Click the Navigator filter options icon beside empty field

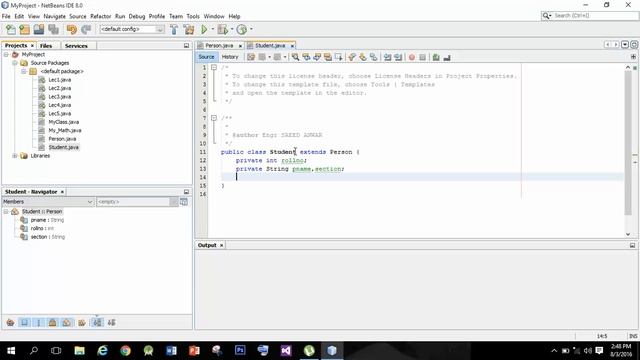click(x=184, y=202)
